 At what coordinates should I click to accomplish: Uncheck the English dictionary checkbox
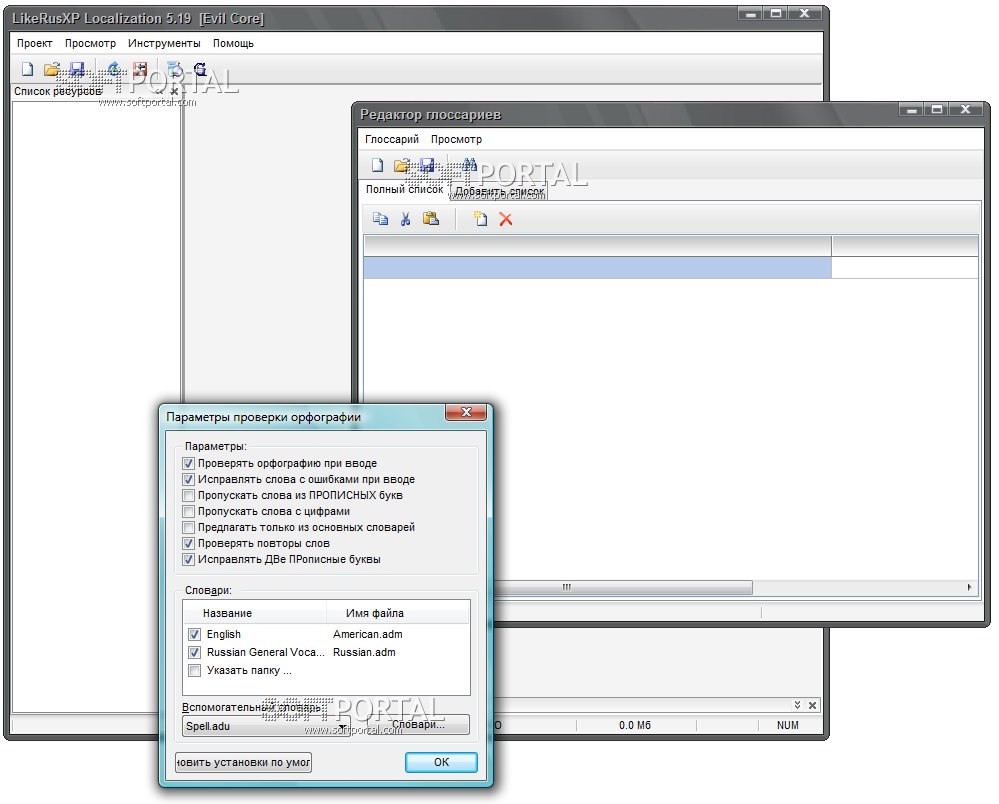click(194, 635)
